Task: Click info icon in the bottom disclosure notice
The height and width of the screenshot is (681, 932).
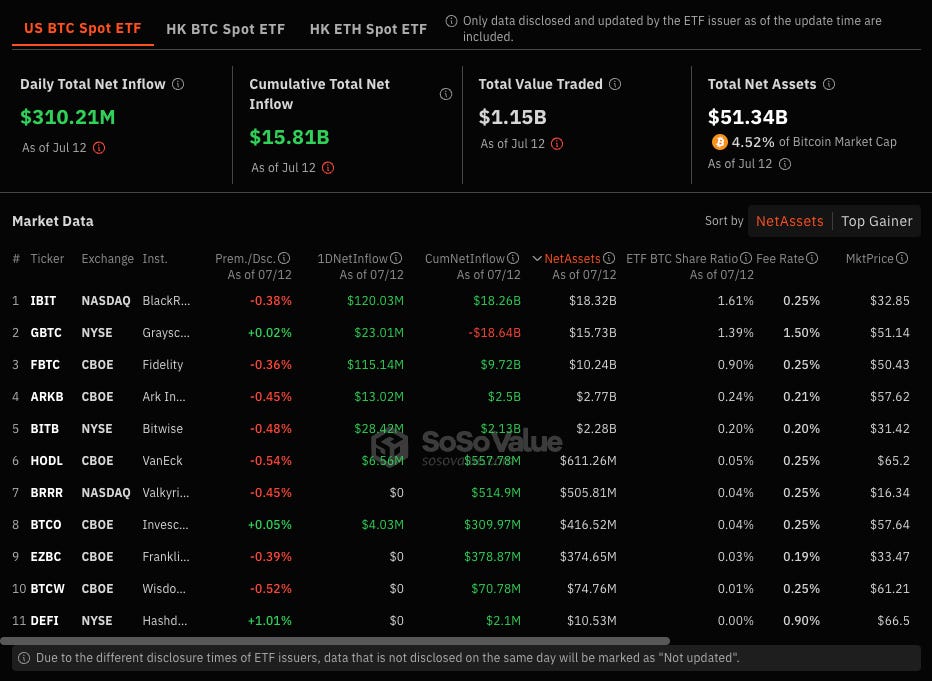Action: point(24,658)
